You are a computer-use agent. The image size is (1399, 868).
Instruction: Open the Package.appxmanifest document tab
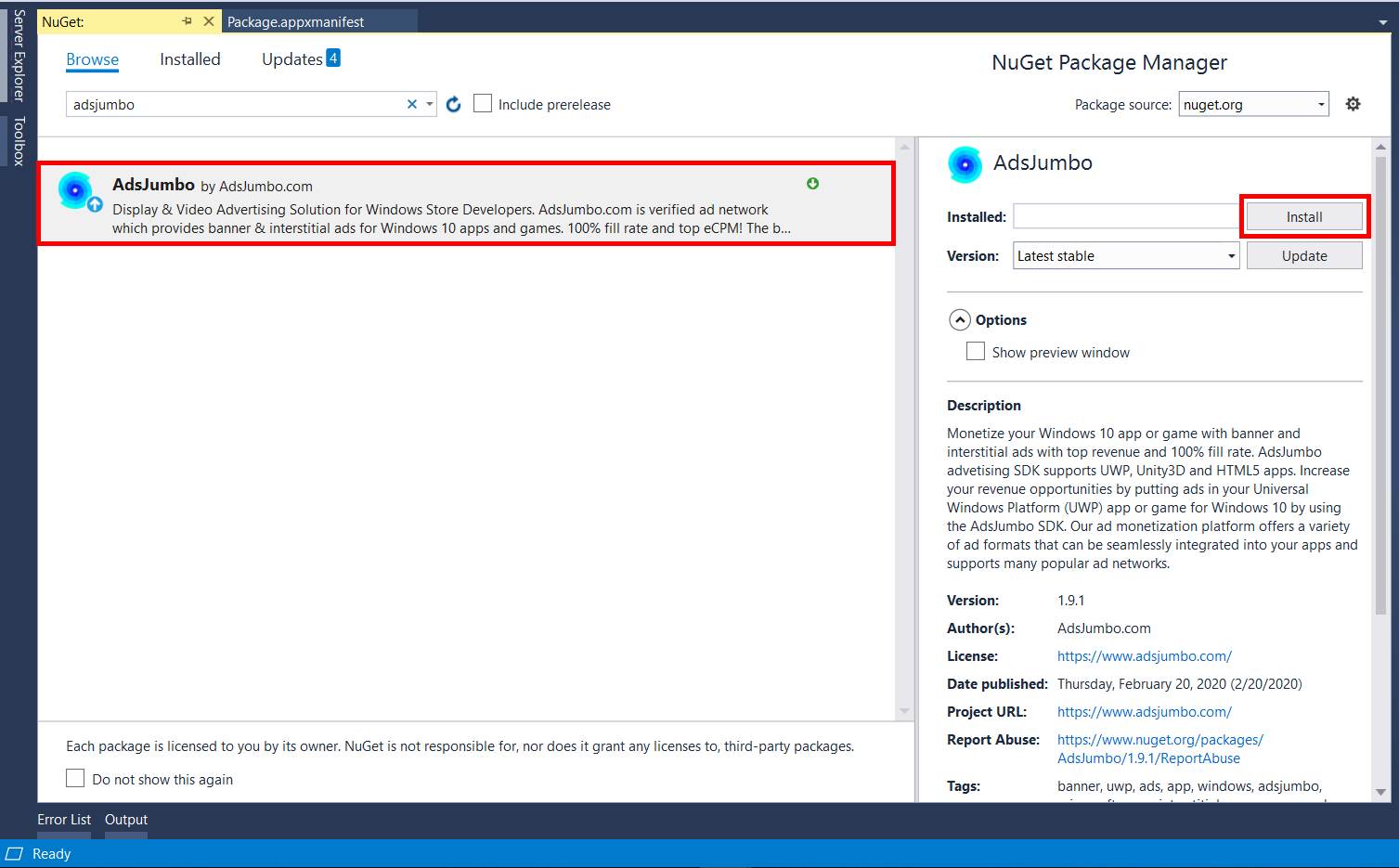tap(296, 21)
